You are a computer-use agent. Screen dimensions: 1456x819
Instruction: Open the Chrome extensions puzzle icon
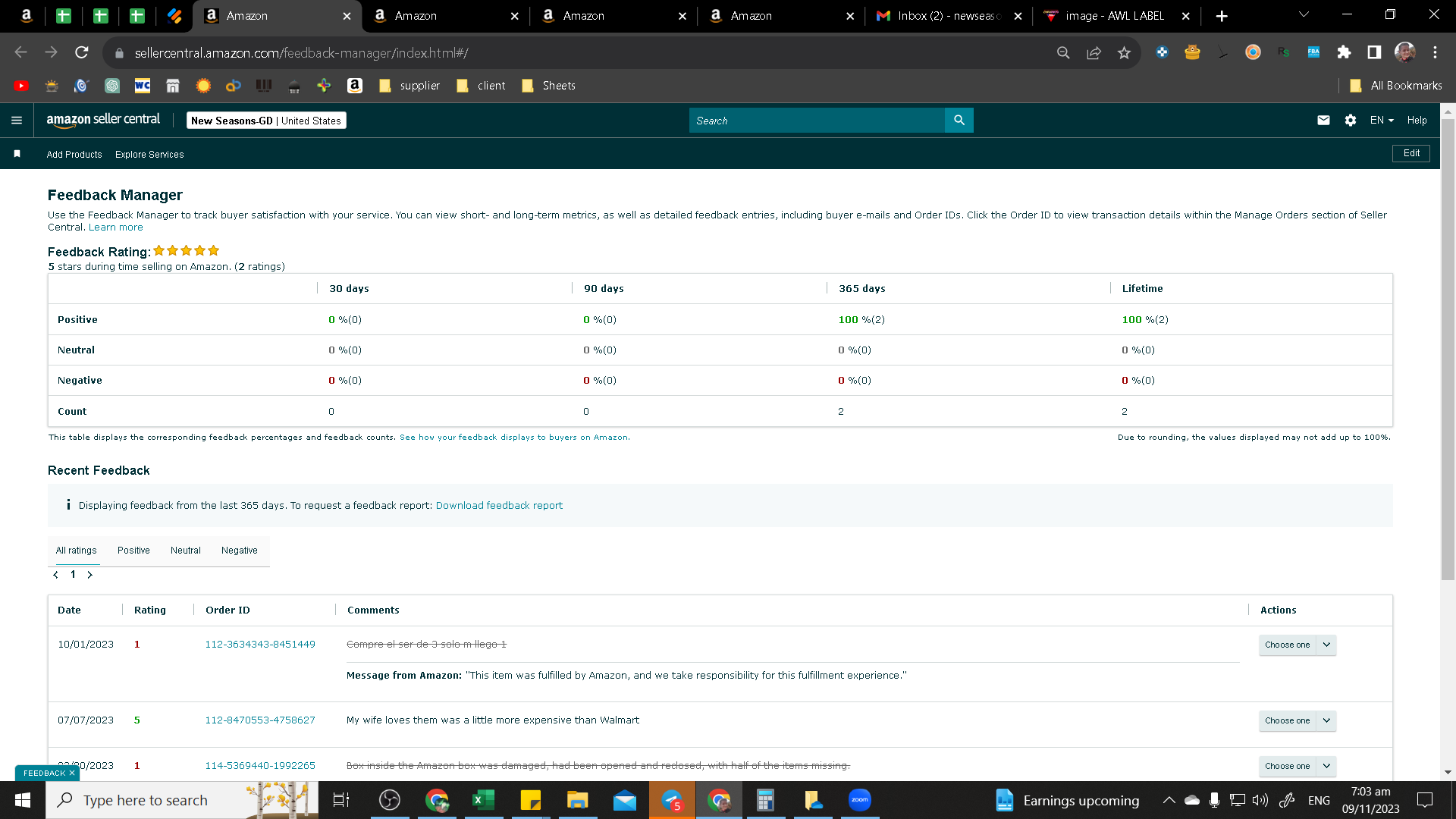[x=1344, y=52]
